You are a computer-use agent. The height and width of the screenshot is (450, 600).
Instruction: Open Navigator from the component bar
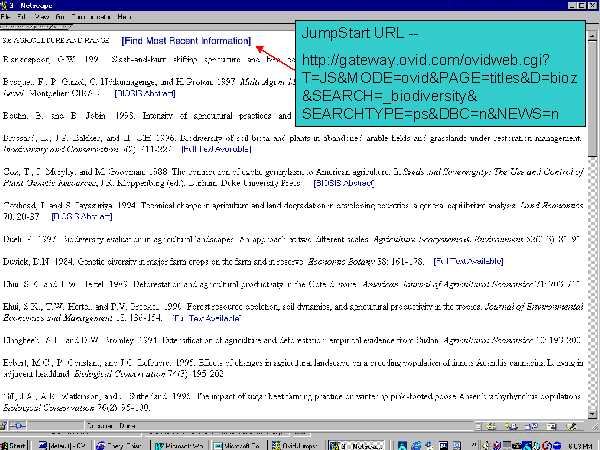(x=491, y=426)
